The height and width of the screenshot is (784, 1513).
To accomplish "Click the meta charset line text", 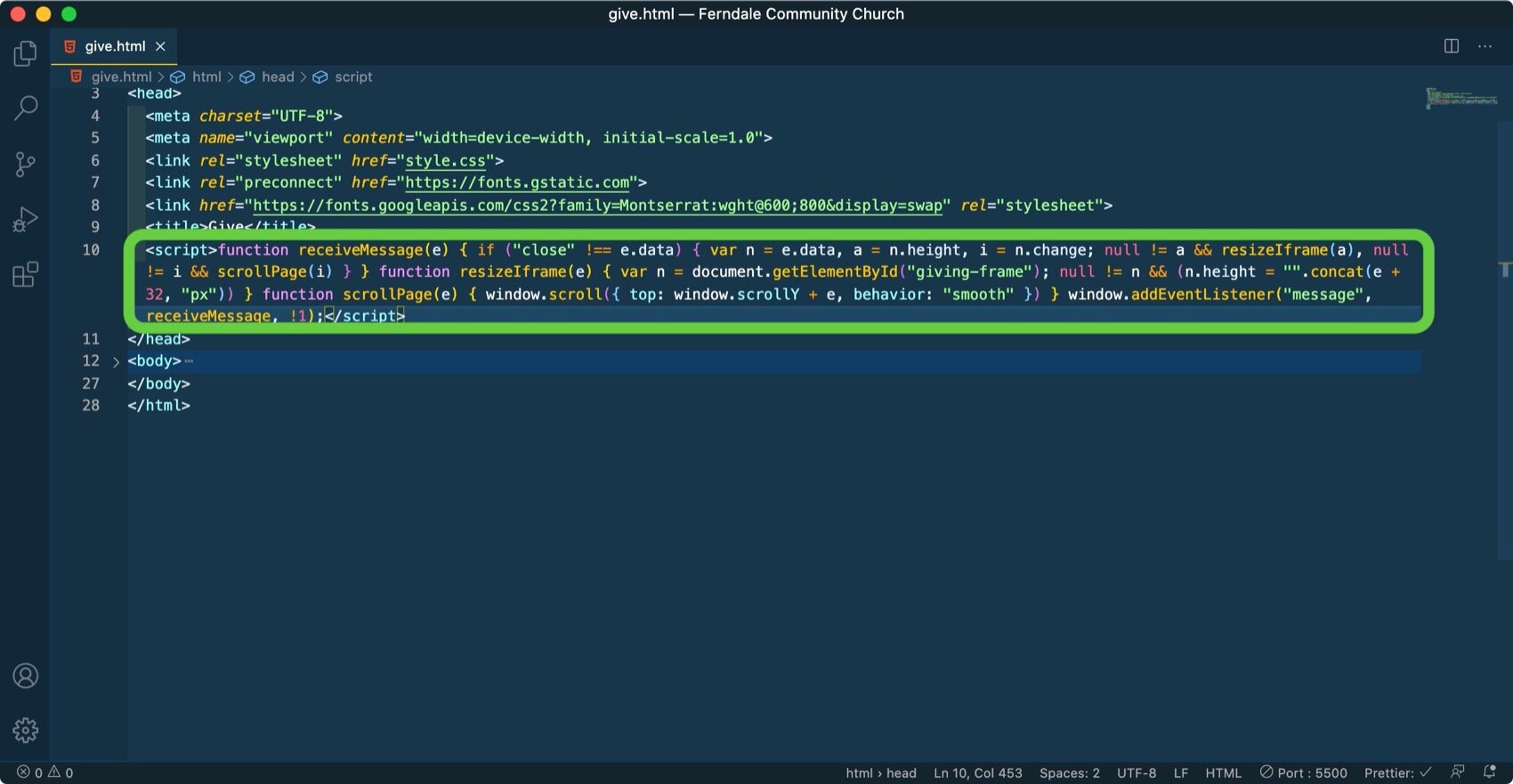I will coord(244,116).
